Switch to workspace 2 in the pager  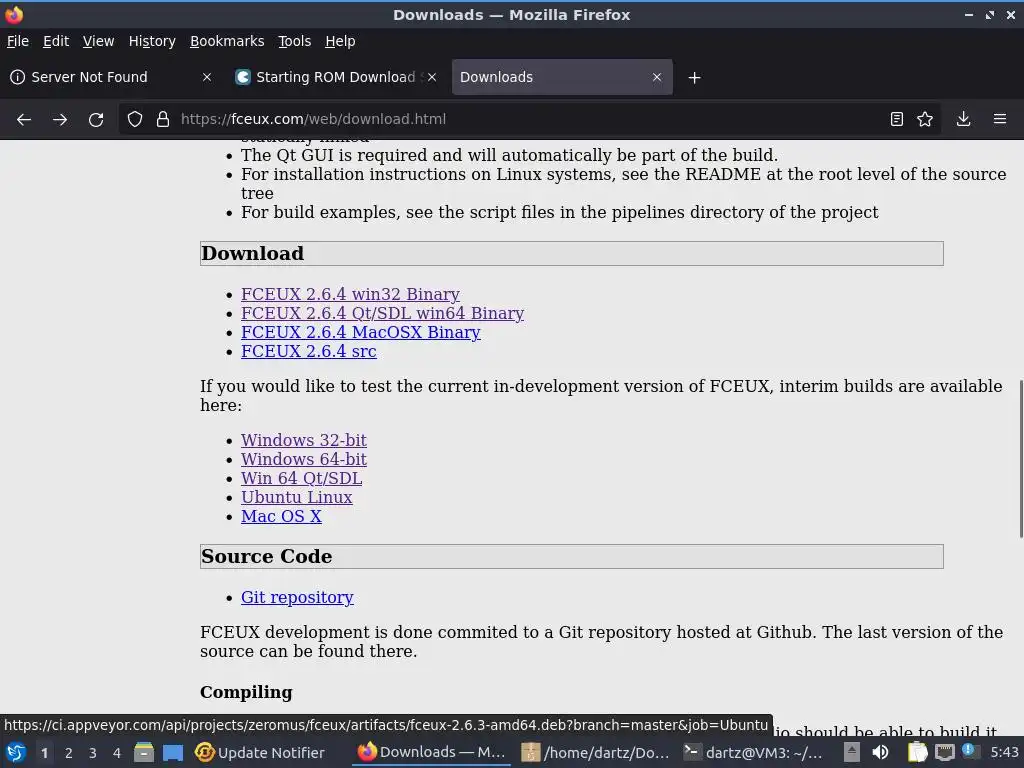pyautogui.click(x=69, y=753)
